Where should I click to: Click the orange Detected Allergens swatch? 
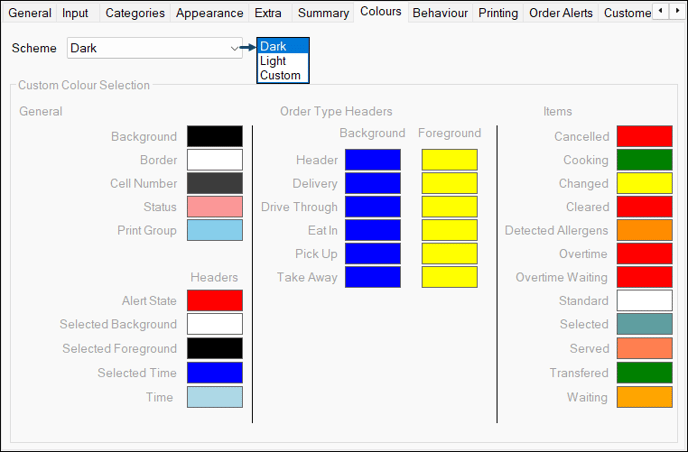644,231
